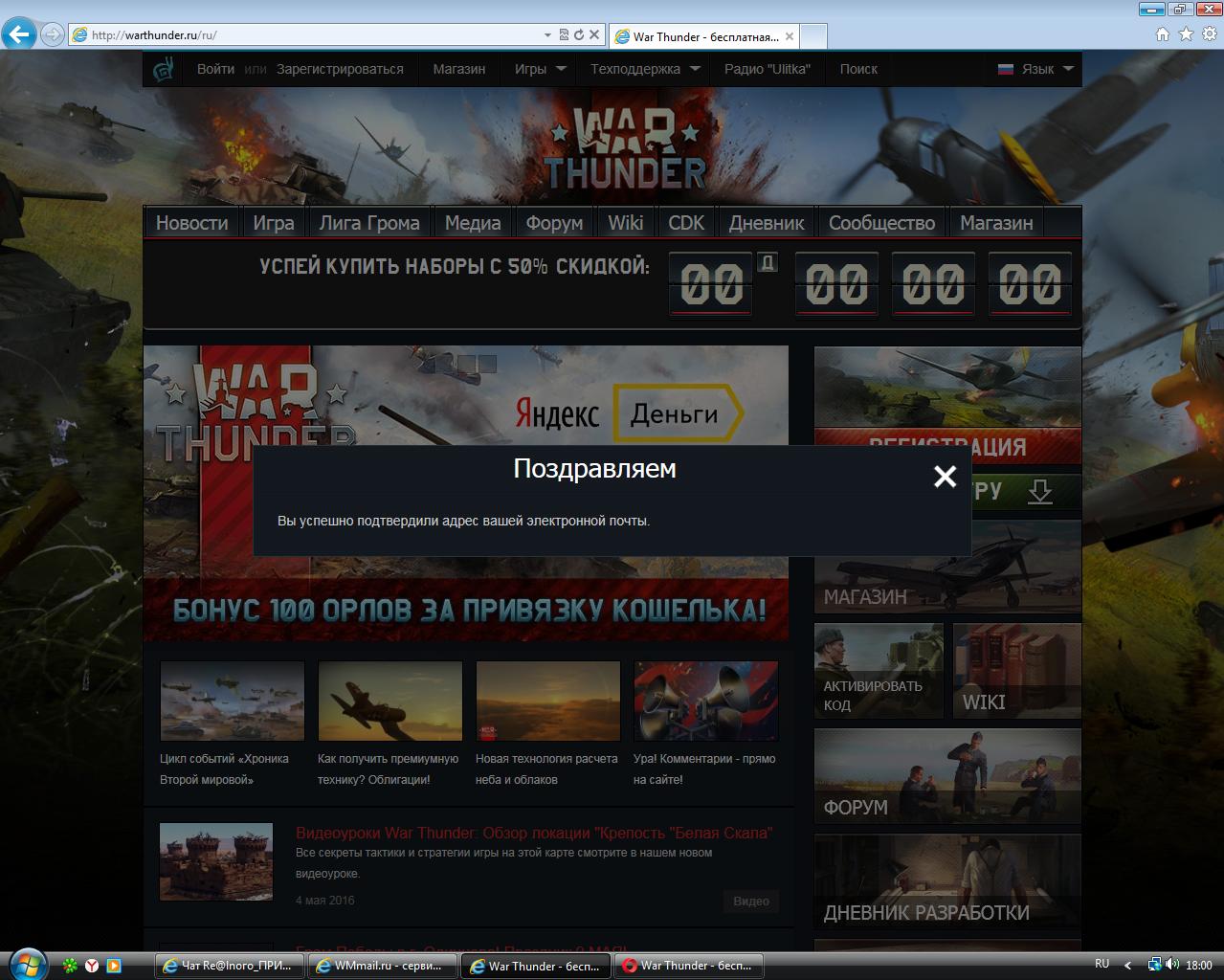Image resolution: width=1224 pixels, height=980 pixels.
Task: Launch Yandex browser from quick launch
Action: [x=92, y=966]
